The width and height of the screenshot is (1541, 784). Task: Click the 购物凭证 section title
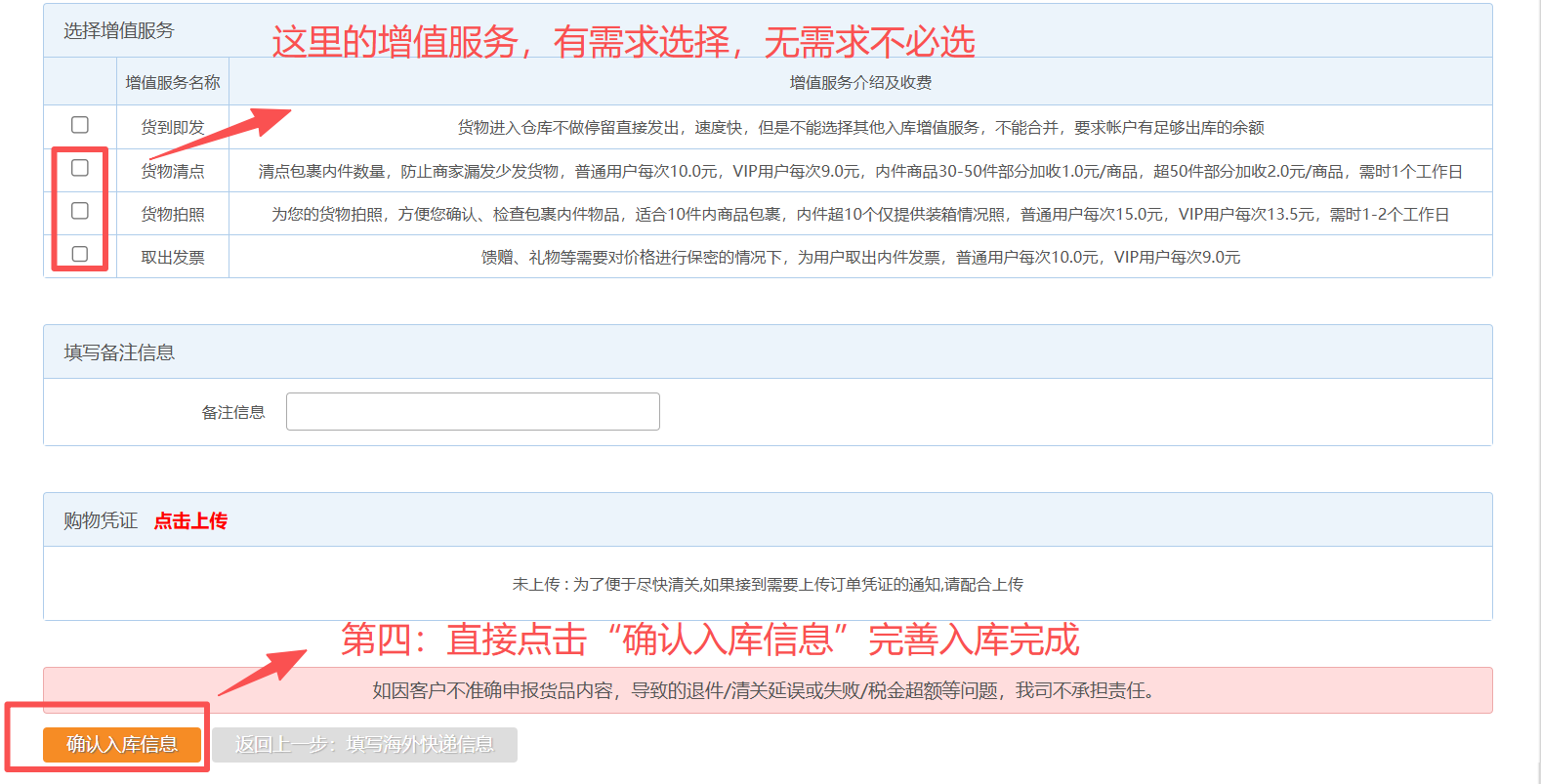click(101, 520)
